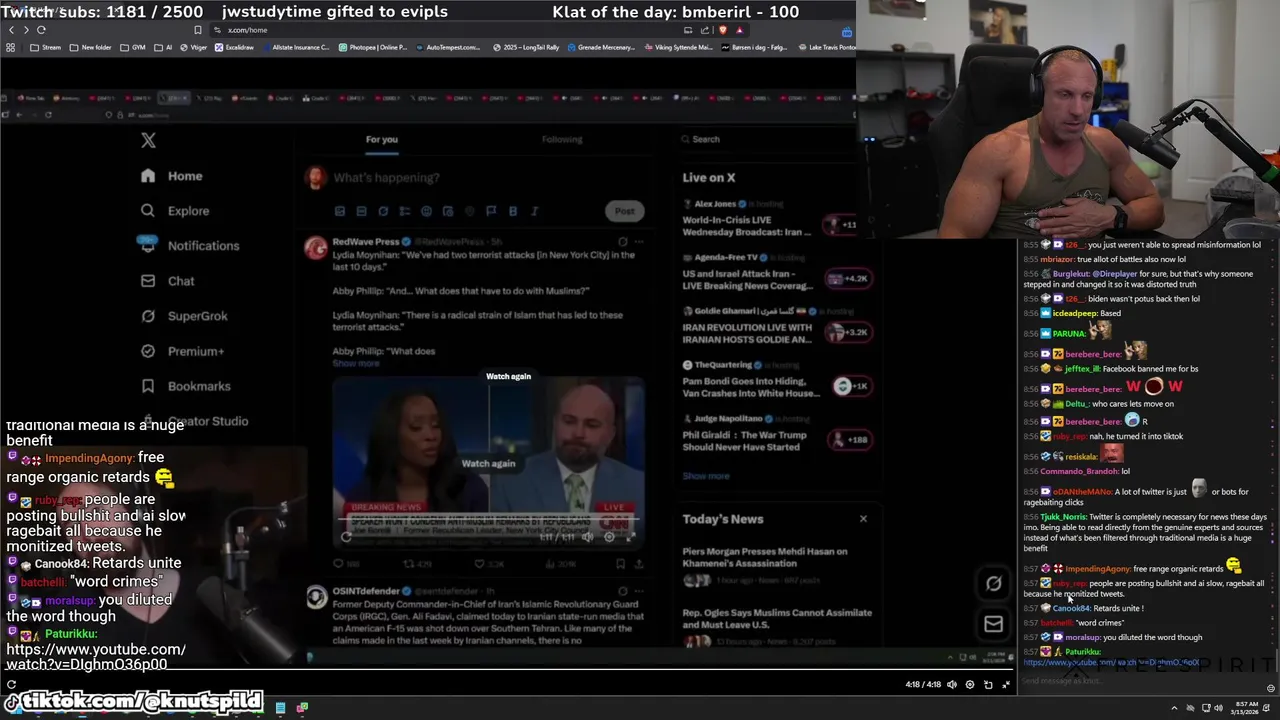Open the Excalidraw bookmark
Screen dimensions: 1280x720
234,47
